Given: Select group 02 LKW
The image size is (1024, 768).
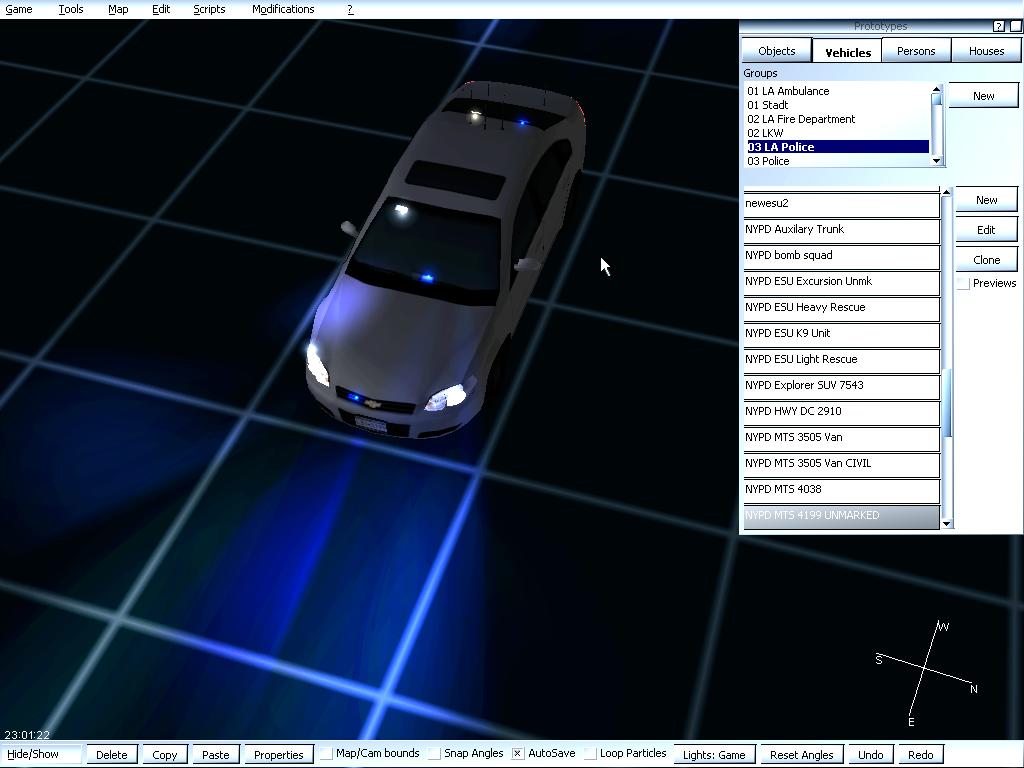Looking at the screenshot, I should click(x=838, y=133).
